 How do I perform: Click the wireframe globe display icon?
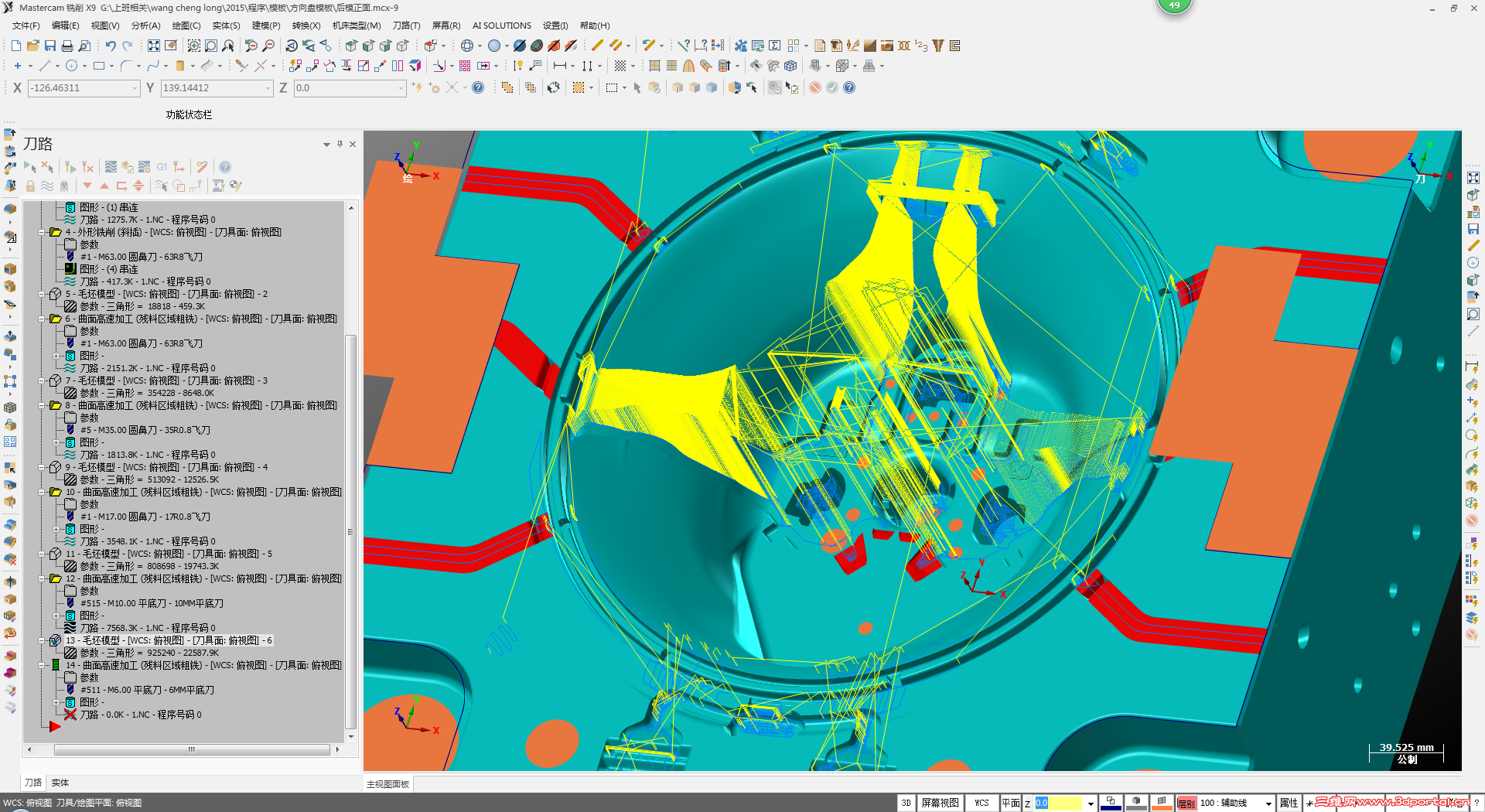[x=467, y=46]
